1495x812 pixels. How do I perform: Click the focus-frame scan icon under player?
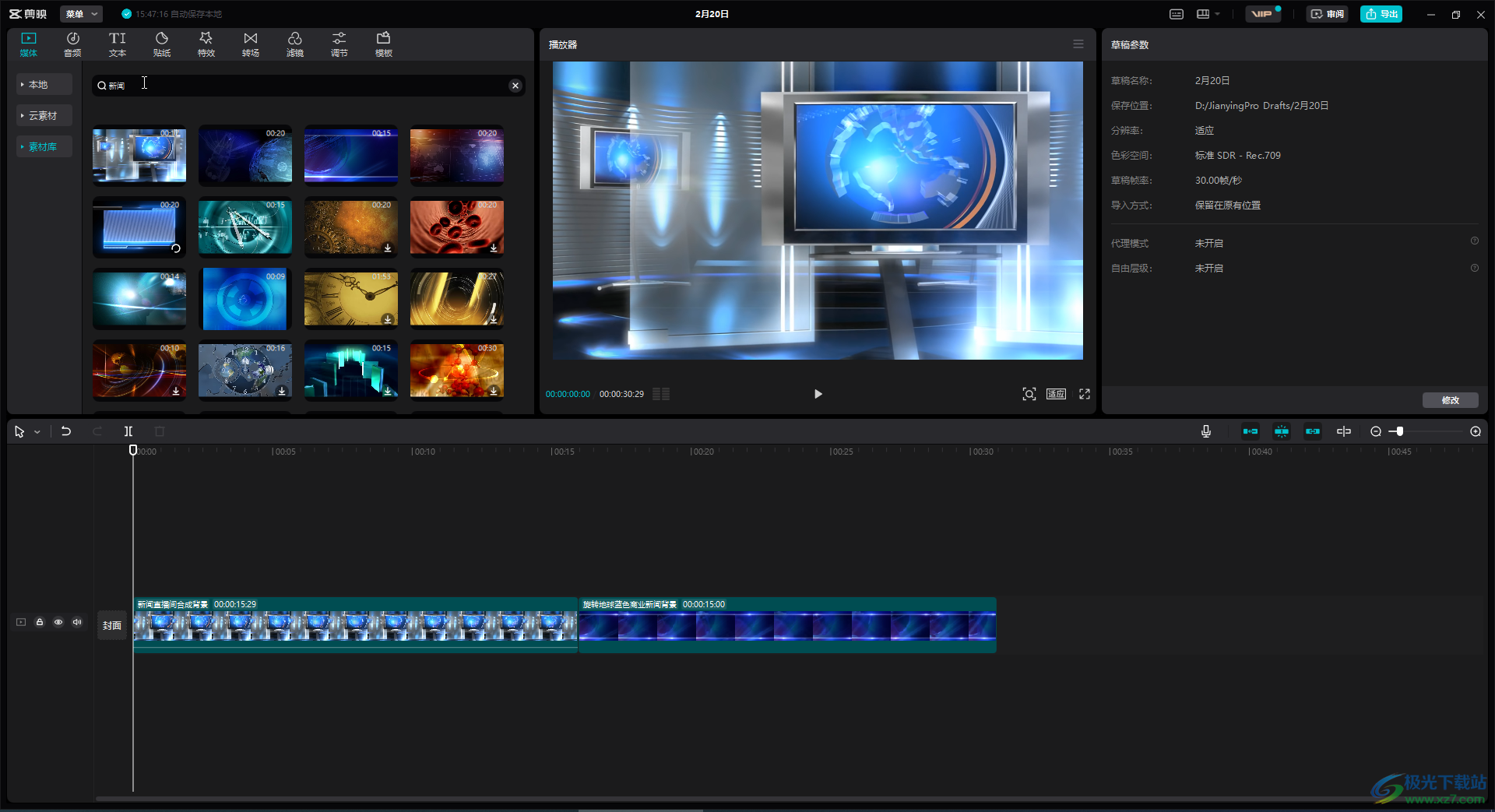pos(1029,394)
